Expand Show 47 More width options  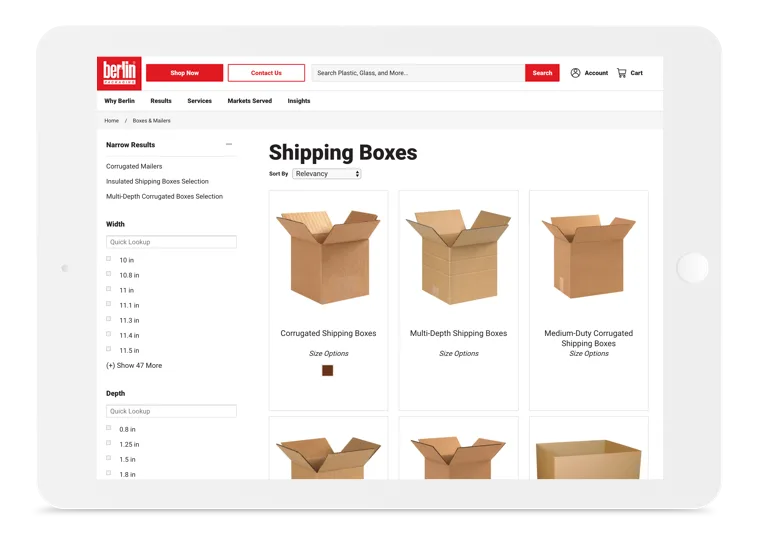point(134,366)
